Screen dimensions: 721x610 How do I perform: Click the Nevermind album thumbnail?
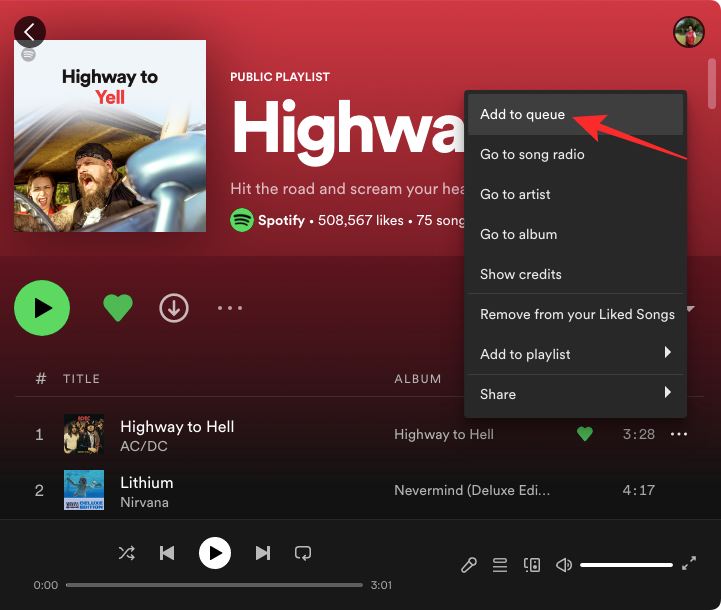pos(84,490)
